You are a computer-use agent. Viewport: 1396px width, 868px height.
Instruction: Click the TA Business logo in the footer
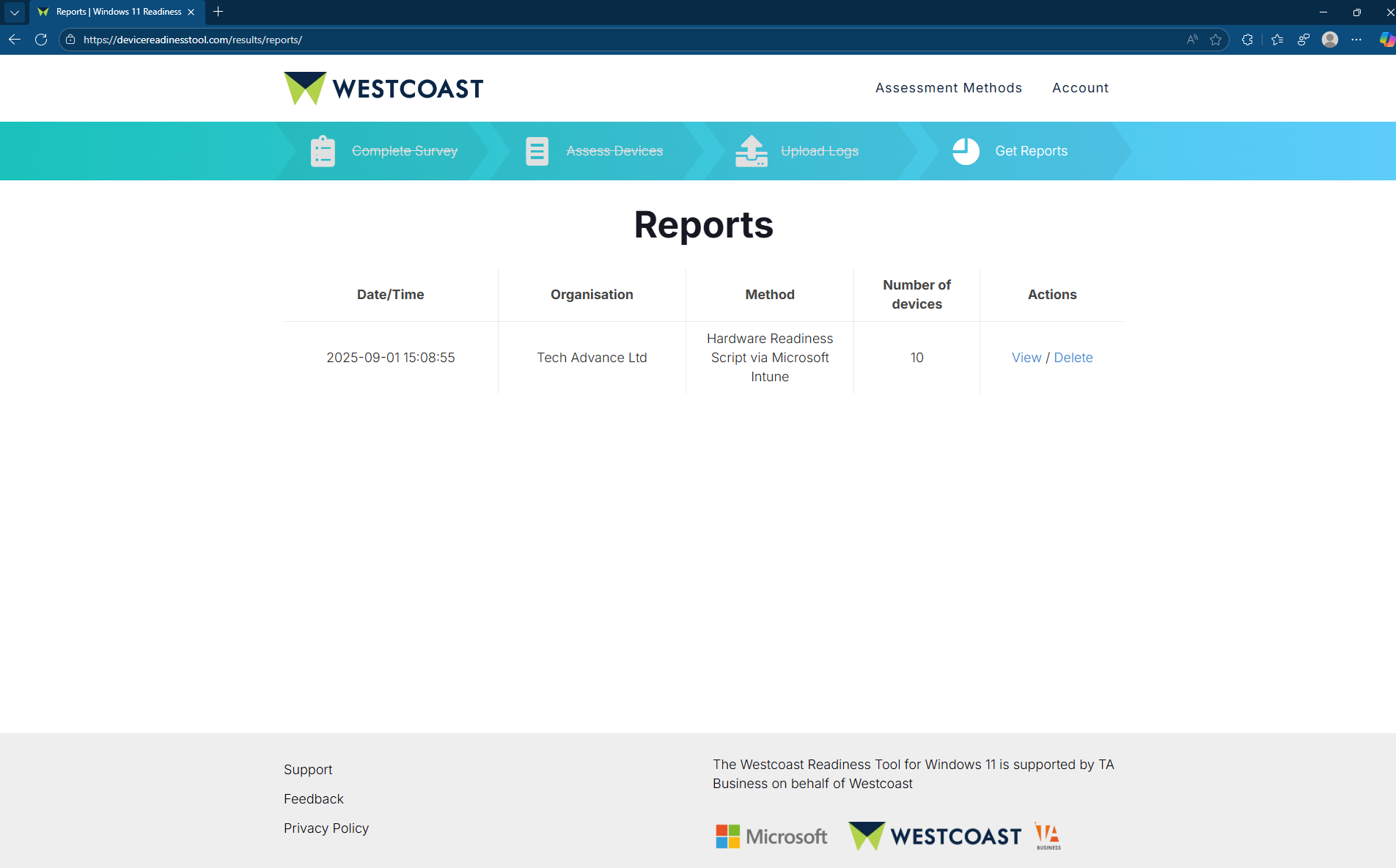click(x=1047, y=836)
